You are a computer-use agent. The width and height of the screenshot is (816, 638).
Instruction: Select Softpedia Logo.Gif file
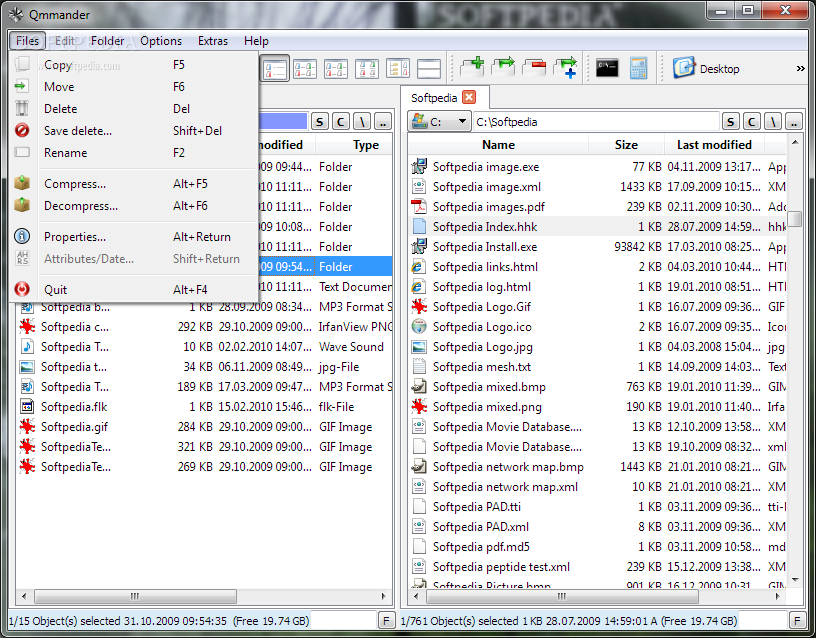coord(597,307)
